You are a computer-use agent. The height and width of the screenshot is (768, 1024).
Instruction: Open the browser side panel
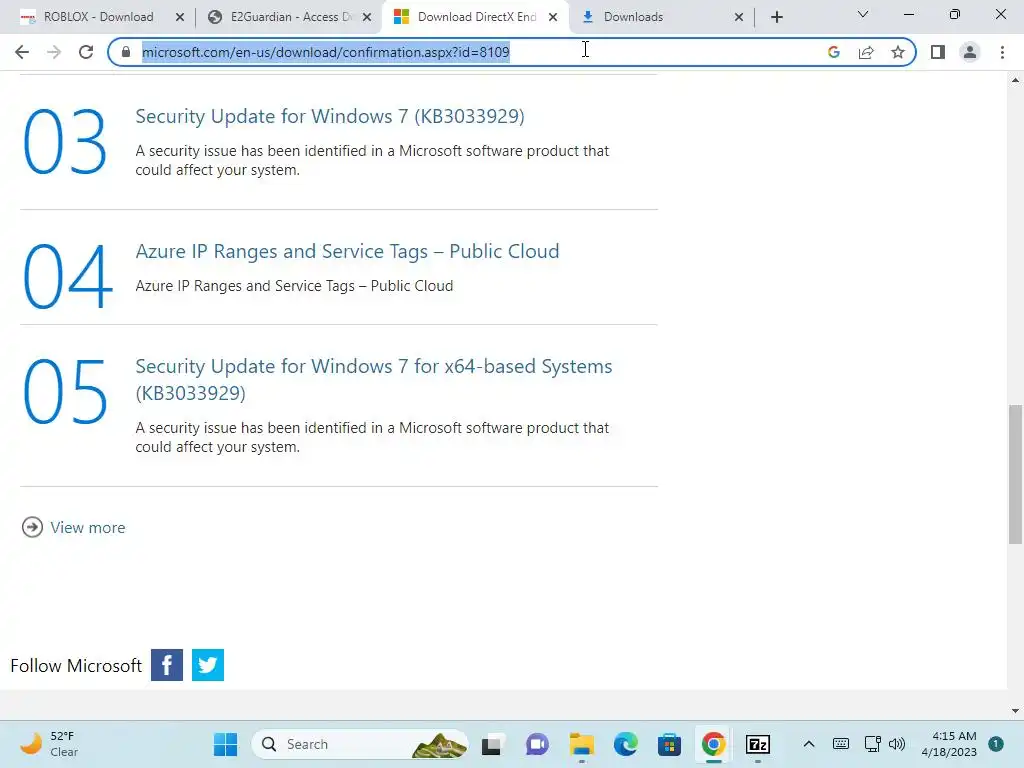[938, 52]
